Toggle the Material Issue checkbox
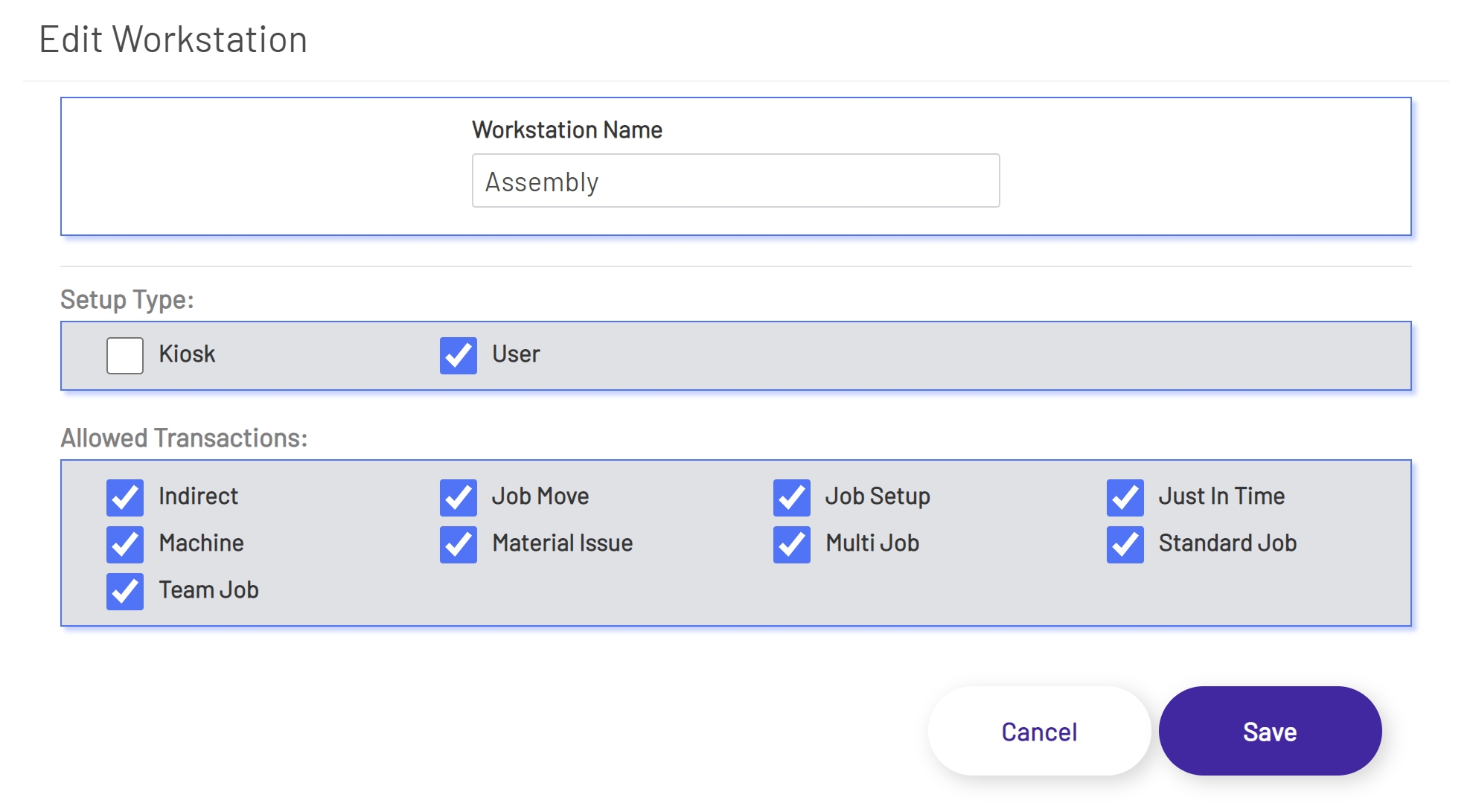 tap(458, 544)
